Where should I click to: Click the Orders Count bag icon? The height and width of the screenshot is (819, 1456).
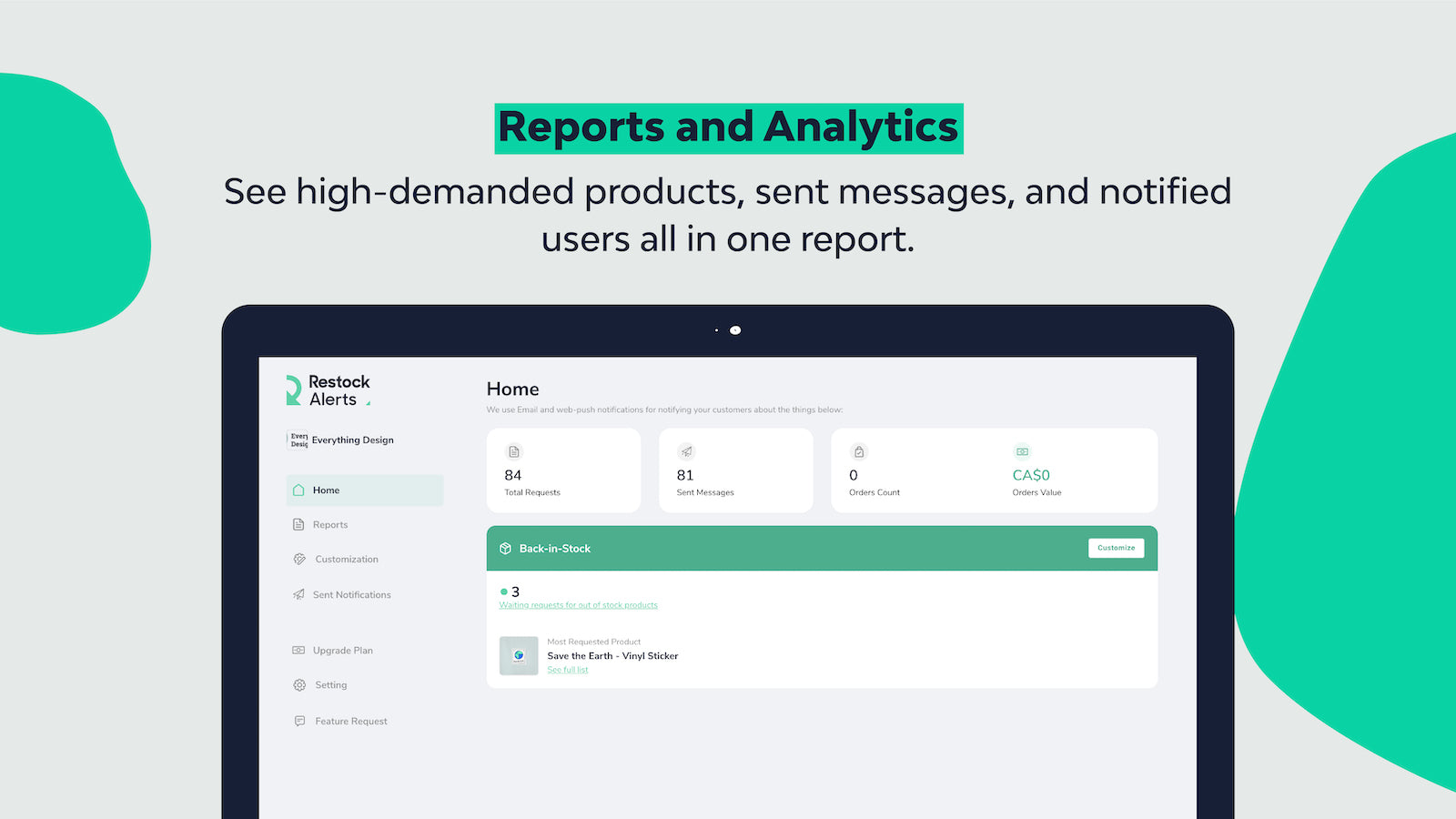tap(859, 452)
